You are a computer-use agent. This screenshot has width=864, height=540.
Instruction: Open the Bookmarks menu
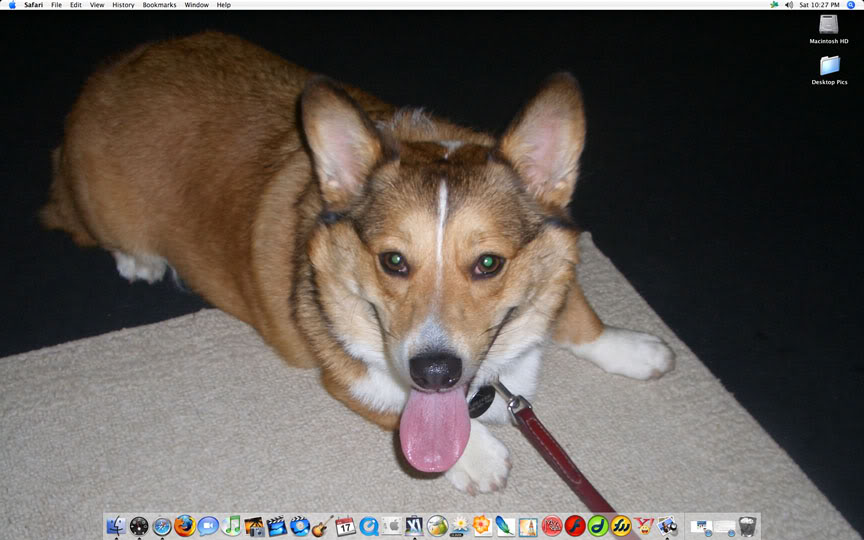(x=159, y=4)
